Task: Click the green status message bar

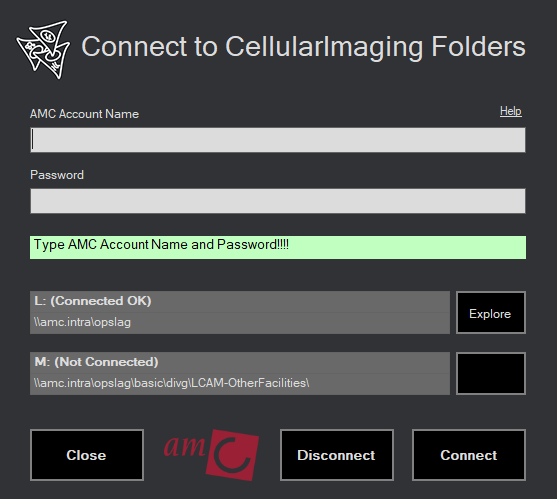Action: point(278,248)
